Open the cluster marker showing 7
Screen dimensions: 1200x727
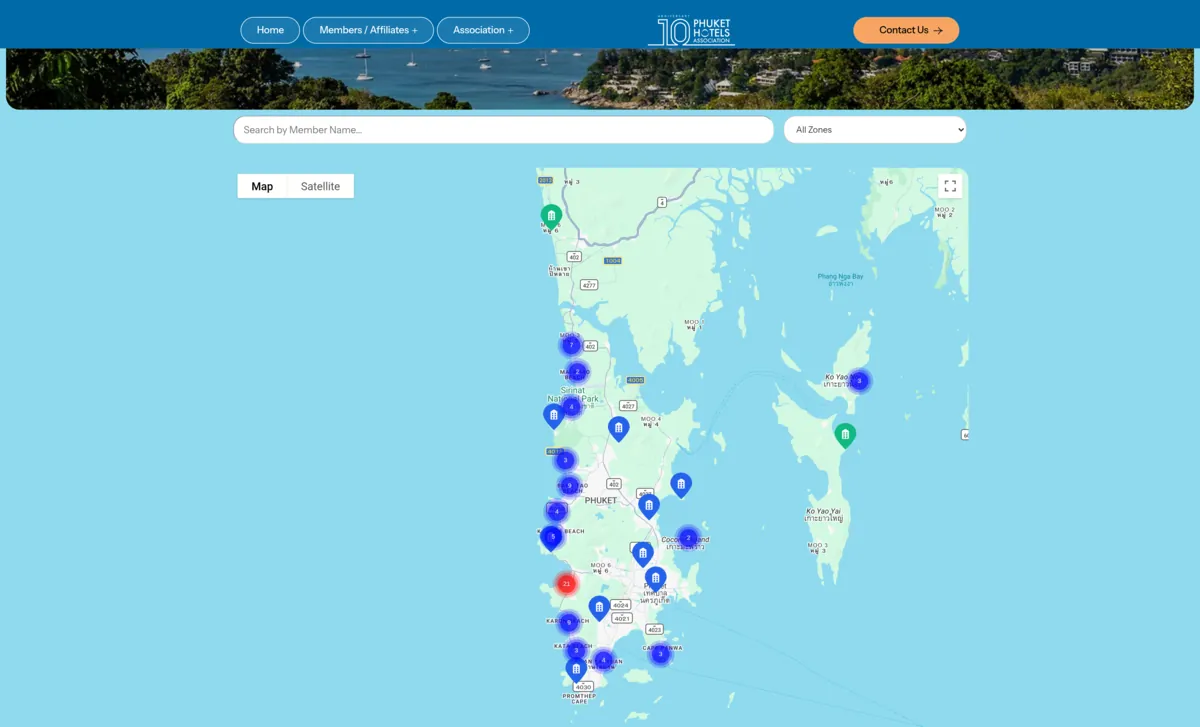click(571, 345)
